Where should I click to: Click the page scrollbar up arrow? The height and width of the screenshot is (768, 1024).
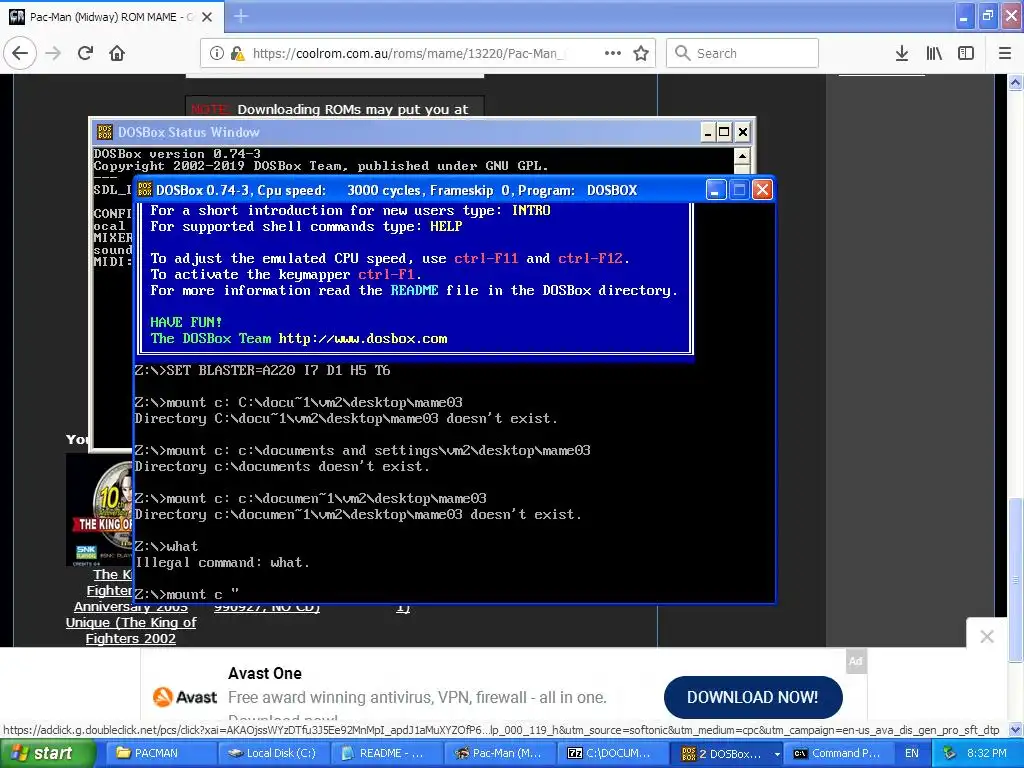1015,82
